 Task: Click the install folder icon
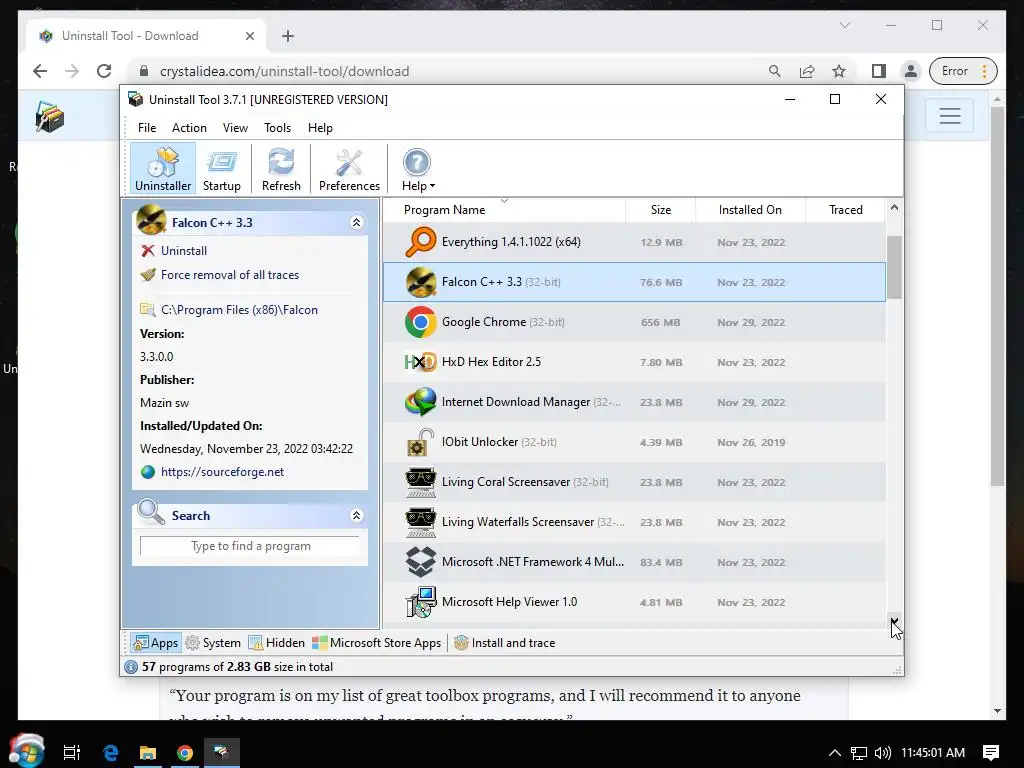[x=148, y=310]
